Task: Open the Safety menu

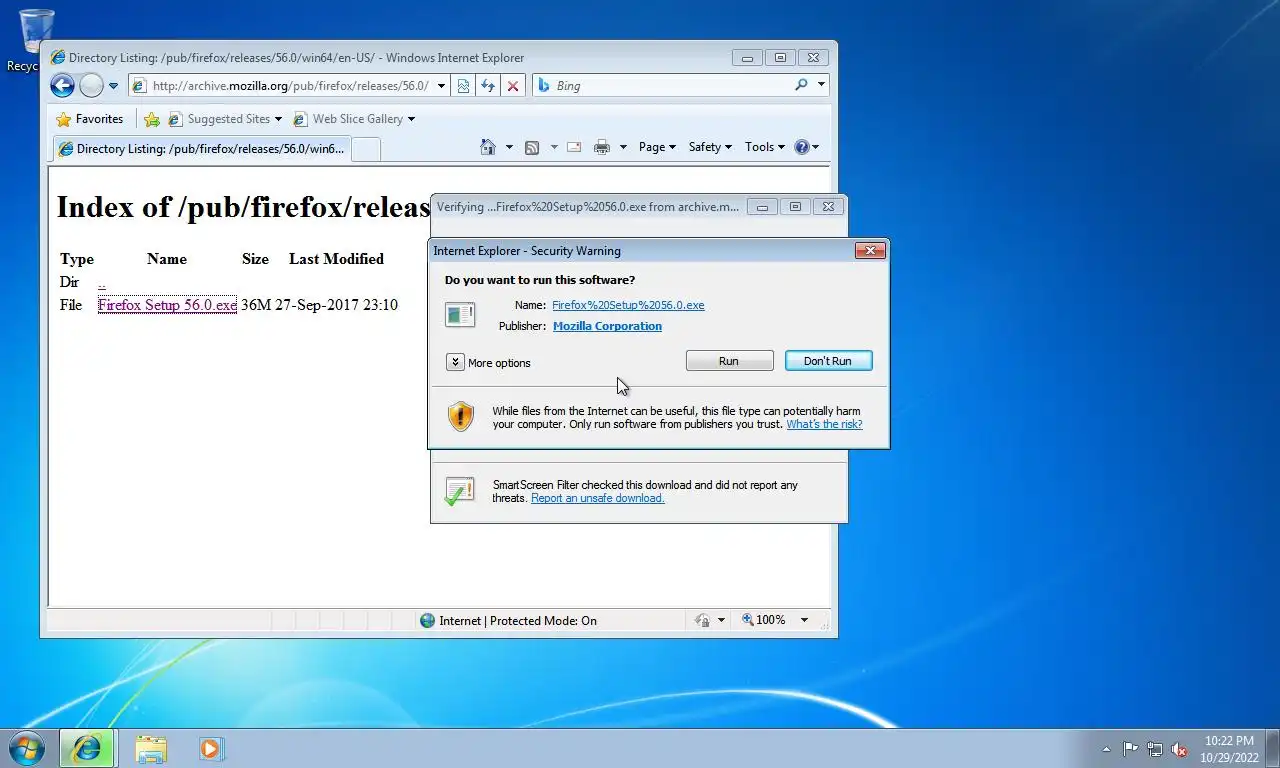Action: pos(710,147)
